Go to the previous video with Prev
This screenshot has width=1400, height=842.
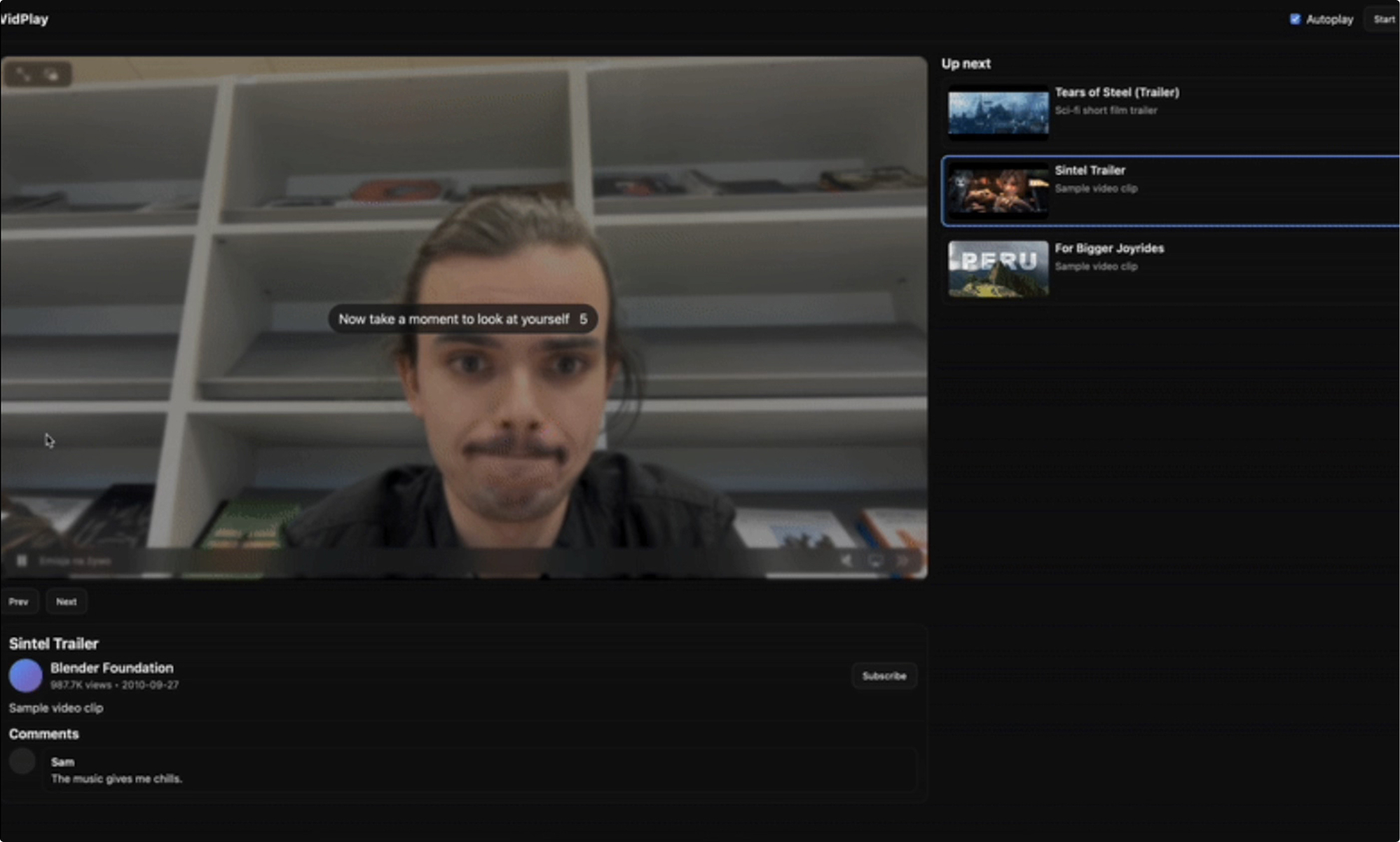pyautogui.click(x=19, y=602)
